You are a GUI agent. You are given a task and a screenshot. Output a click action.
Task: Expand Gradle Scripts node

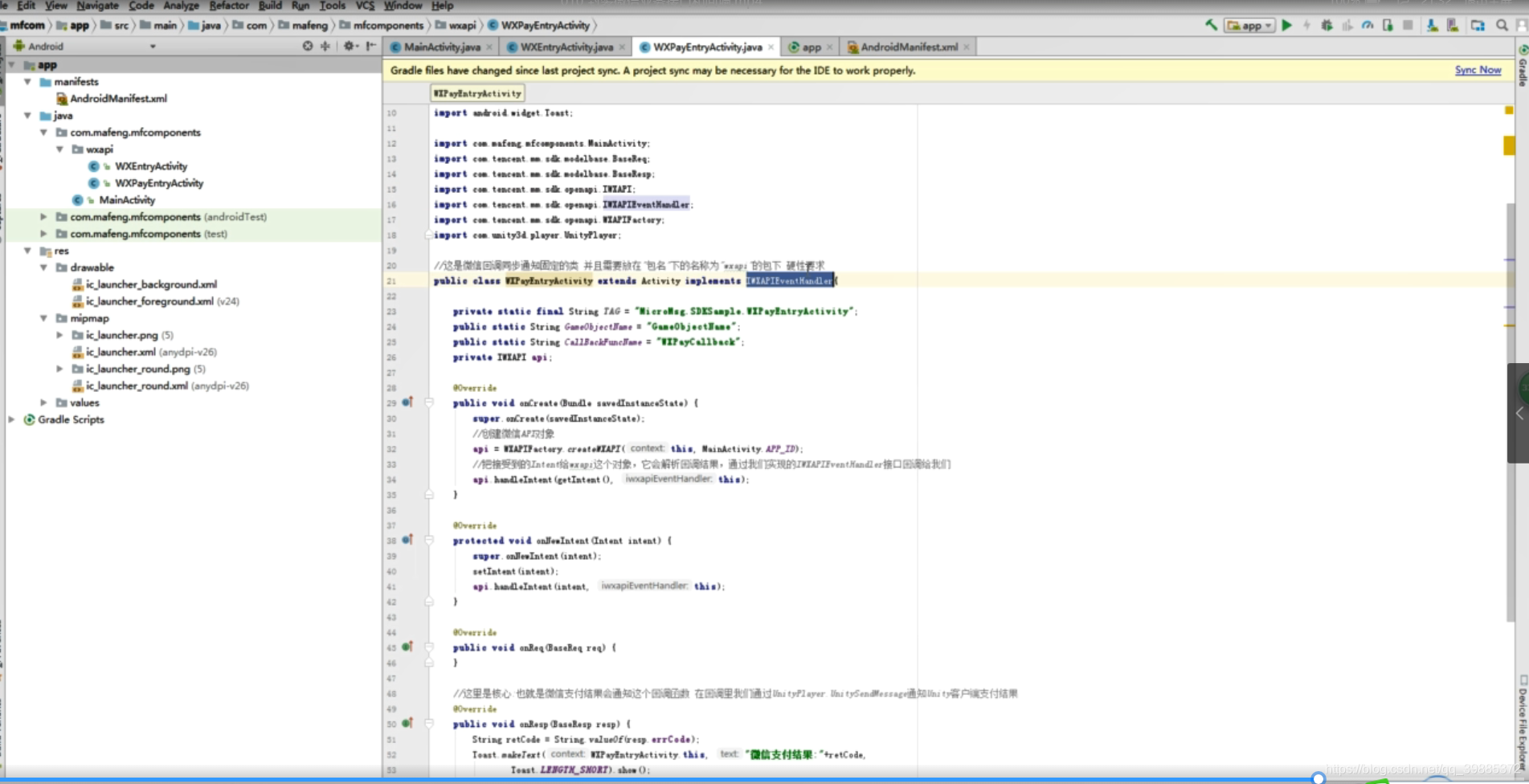click(x=12, y=419)
